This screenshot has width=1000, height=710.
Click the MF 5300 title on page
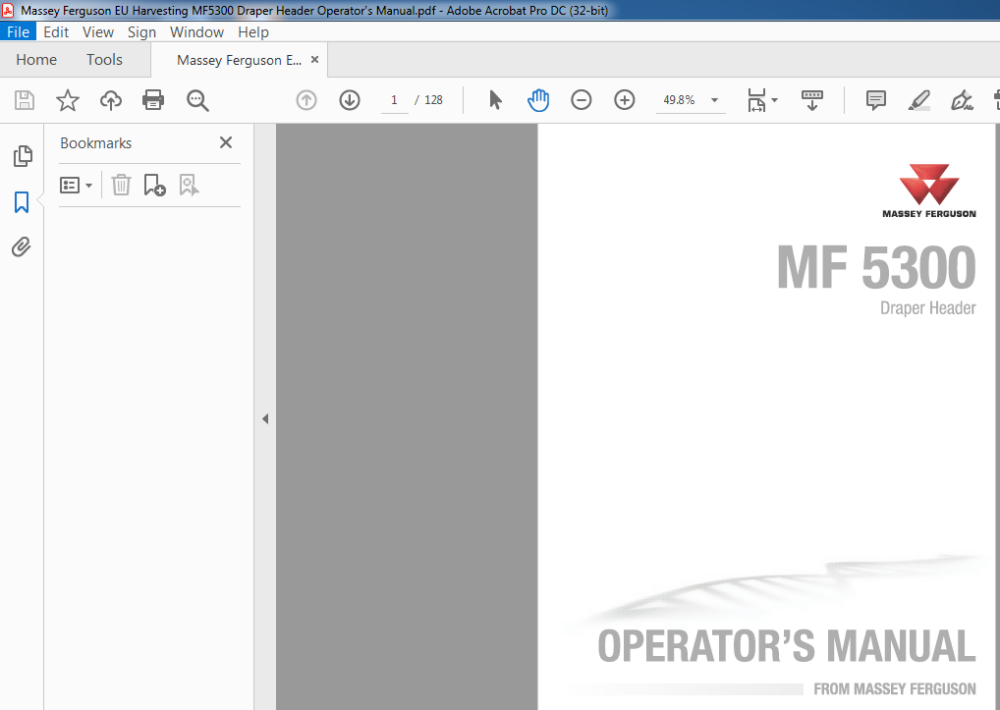coord(876,268)
